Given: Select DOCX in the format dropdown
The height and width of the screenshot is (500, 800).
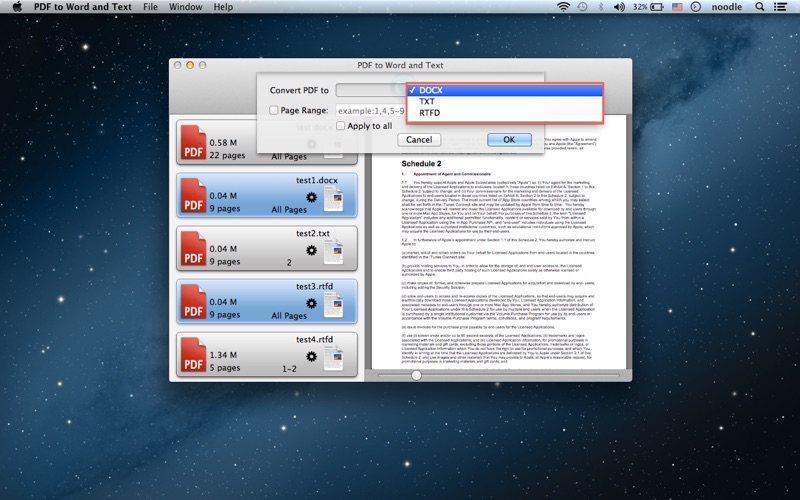Looking at the screenshot, I should click(505, 90).
